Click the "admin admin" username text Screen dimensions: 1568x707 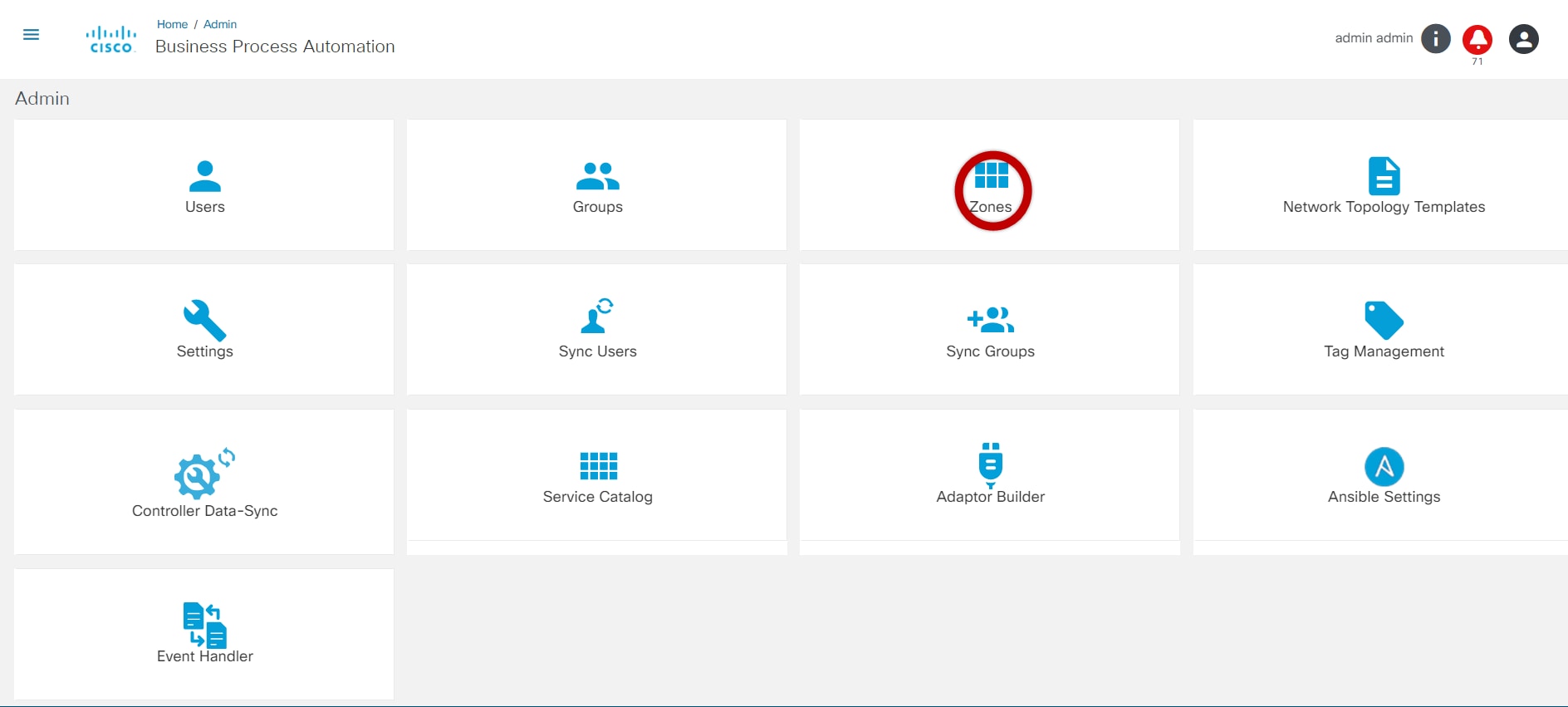(1374, 38)
